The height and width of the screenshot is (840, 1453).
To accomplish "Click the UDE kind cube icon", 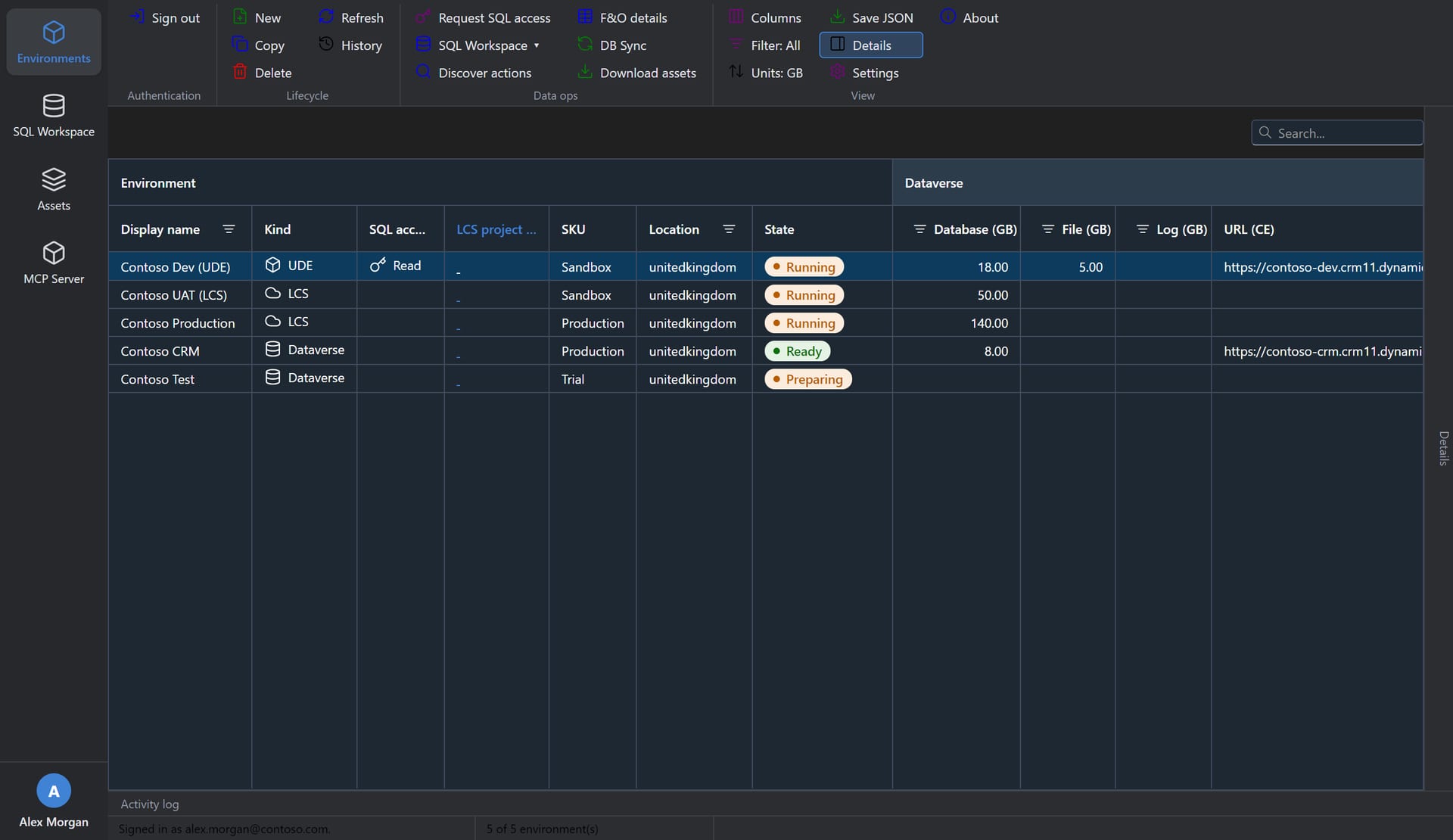I will pyautogui.click(x=272, y=265).
